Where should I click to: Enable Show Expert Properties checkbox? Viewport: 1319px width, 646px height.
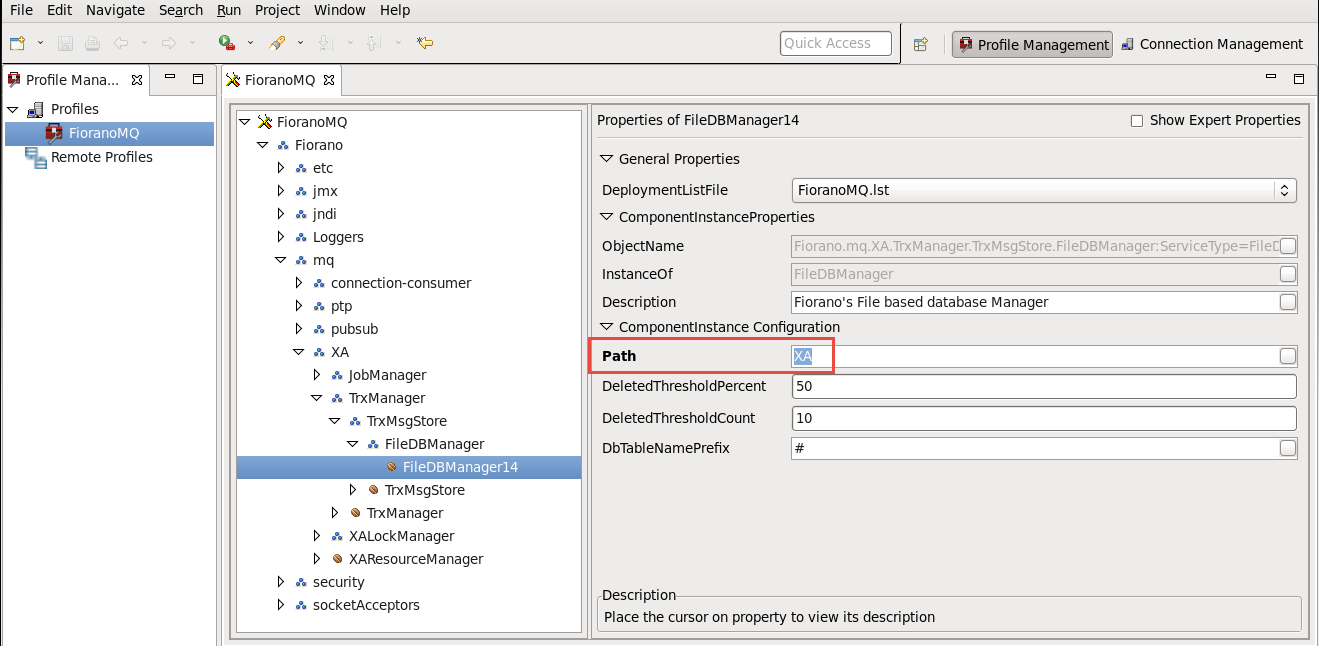pyautogui.click(x=1136, y=120)
